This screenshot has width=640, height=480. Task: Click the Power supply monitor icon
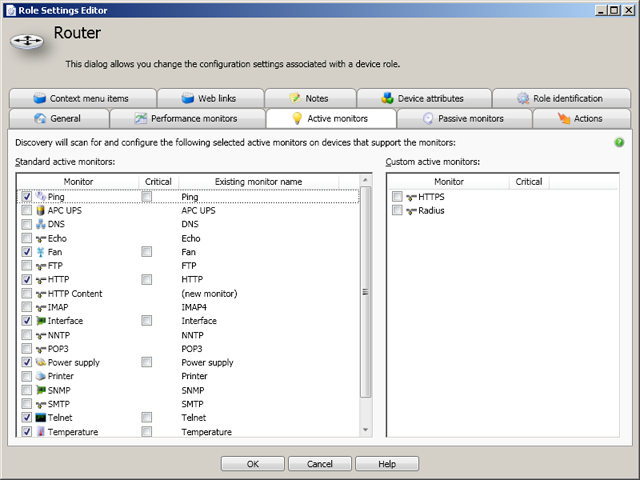(x=41, y=362)
